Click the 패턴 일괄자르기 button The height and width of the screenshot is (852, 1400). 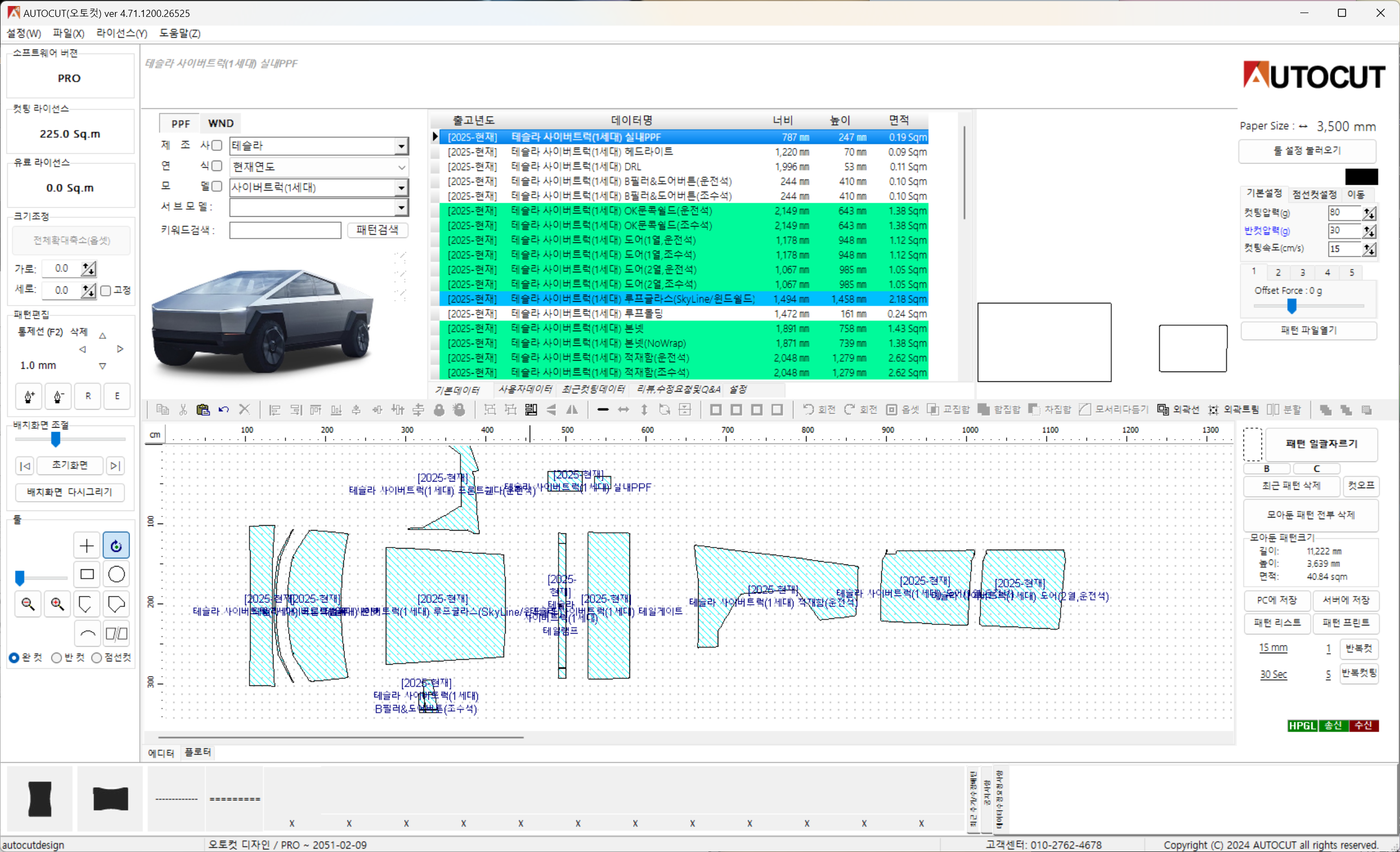click(x=1321, y=443)
